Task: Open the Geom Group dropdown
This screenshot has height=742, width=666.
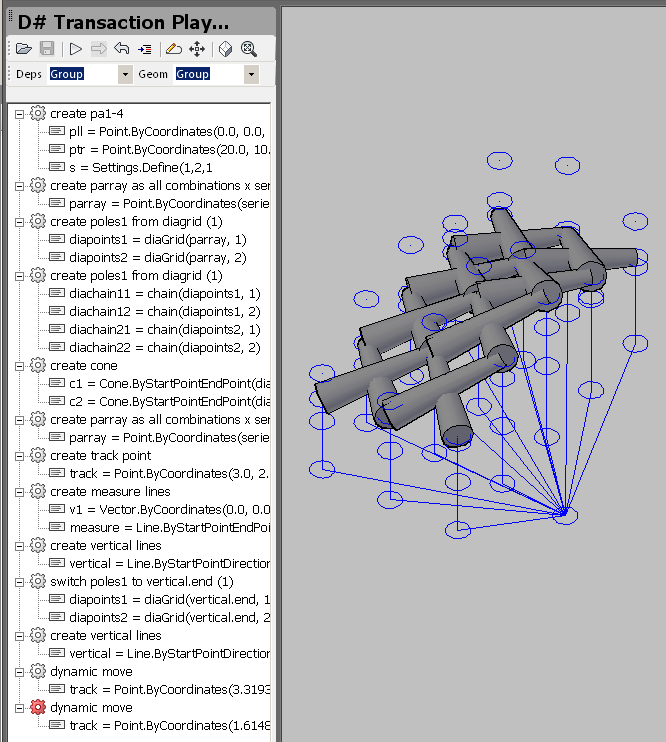Action: click(x=251, y=74)
